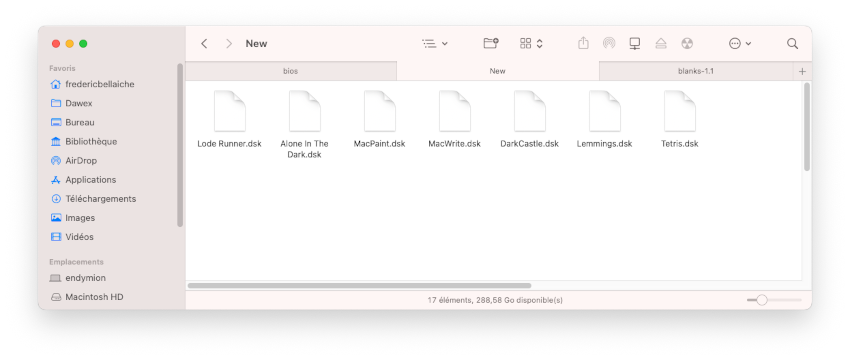This screenshot has height=360, width=850.
Task: Select the Alone In The Dark.dsk file icon
Action: tap(305, 111)
